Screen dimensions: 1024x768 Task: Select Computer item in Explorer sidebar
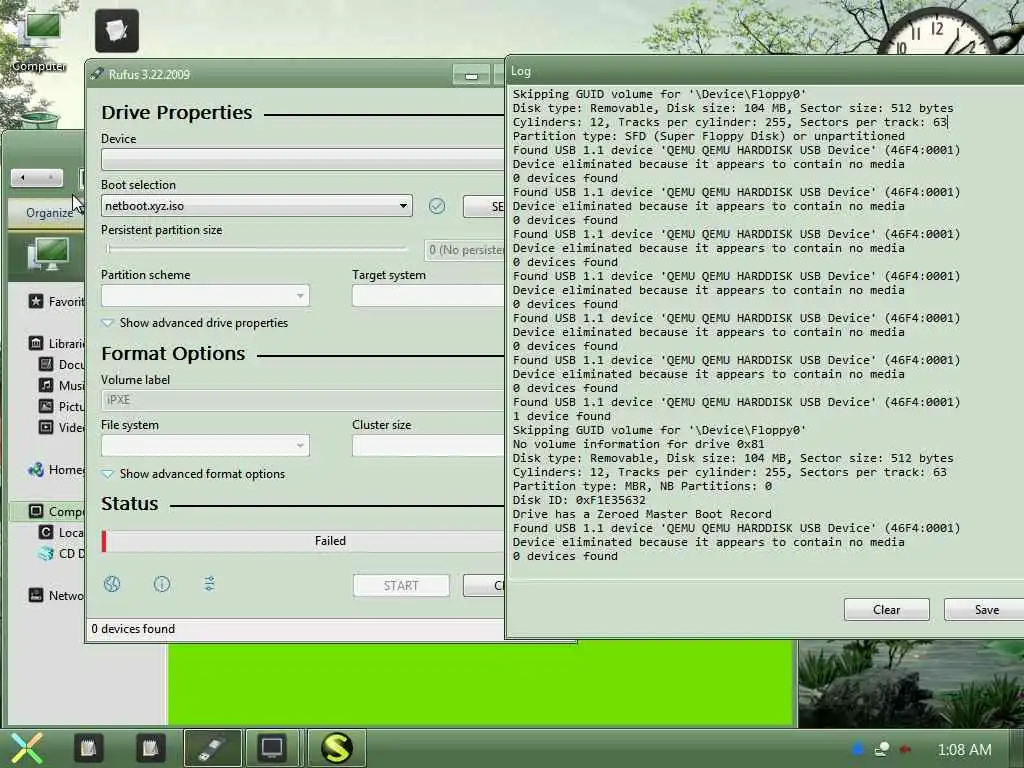coord(48,511)
